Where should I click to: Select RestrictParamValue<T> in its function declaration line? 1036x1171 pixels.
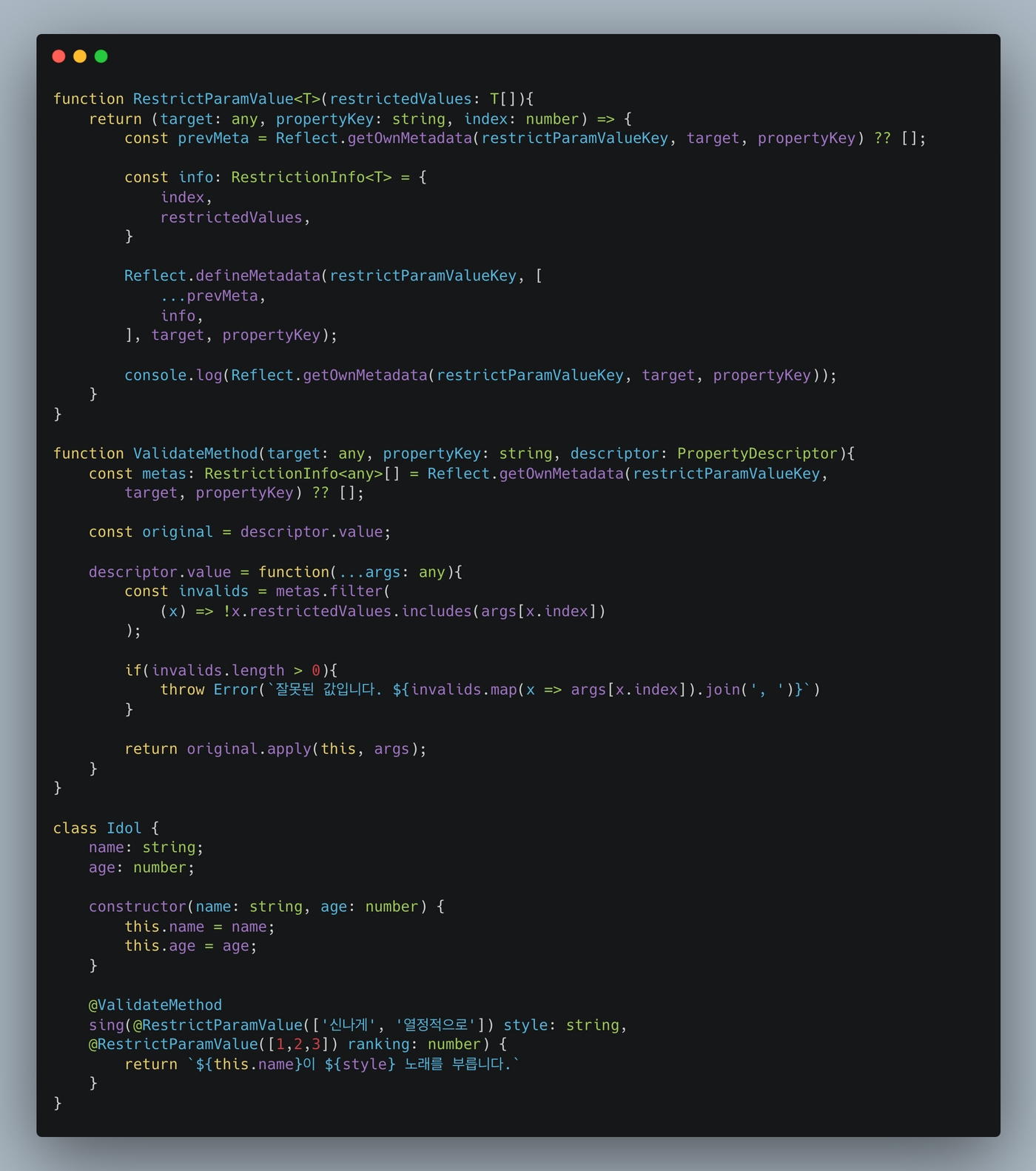pos(226,99)
